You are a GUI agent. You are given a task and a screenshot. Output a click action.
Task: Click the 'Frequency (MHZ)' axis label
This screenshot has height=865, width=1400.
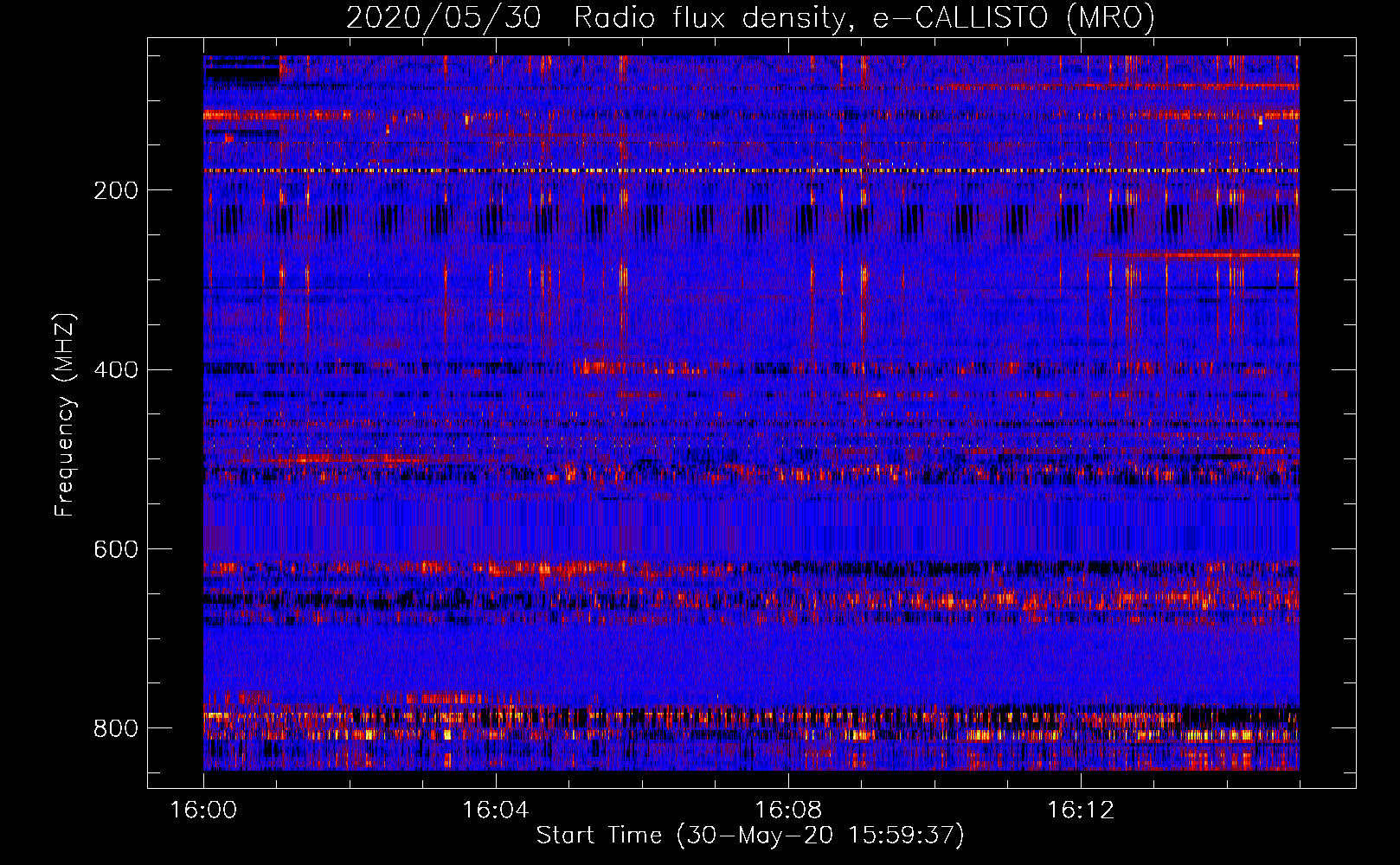[x=65, y=414]
